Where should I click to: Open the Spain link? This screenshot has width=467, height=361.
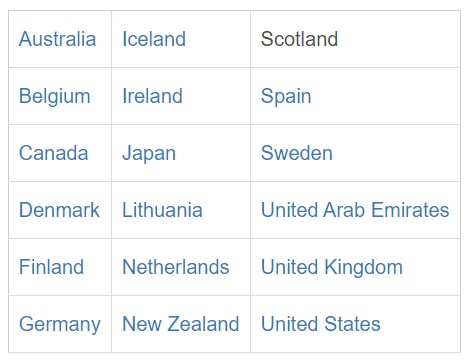coord(286,96)
